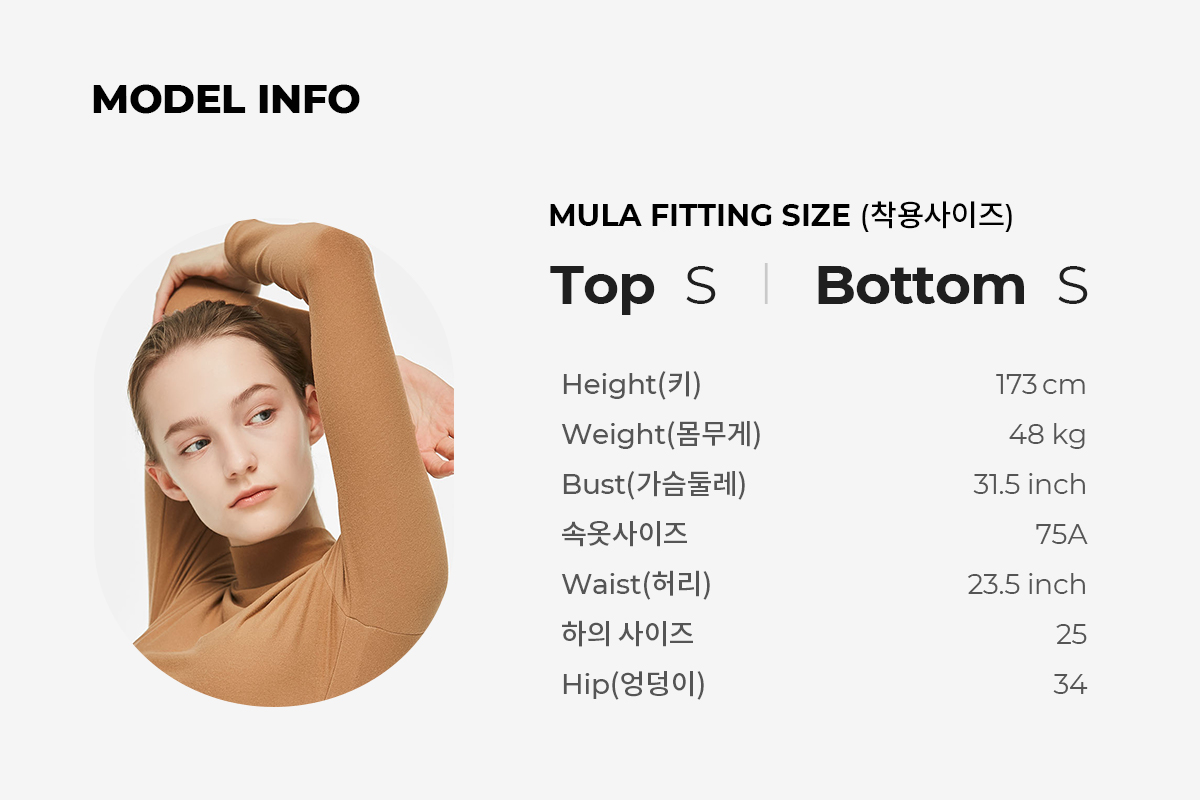Click the 하의 사이즈 row label
Screen dimensions: 1200x800
tap(628, 634)
